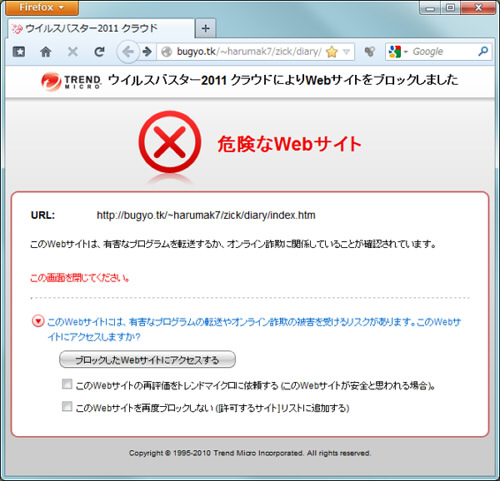
Task: Click the red X danger icon
Action: (x=170, y=142)
